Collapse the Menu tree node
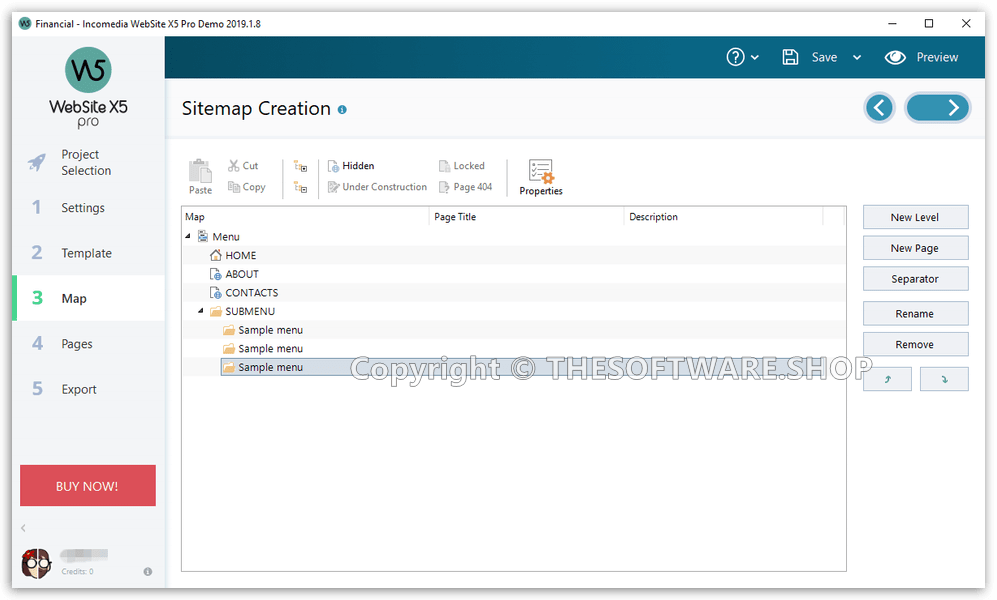This screenshot has width=997, height=600. [188, 236]
